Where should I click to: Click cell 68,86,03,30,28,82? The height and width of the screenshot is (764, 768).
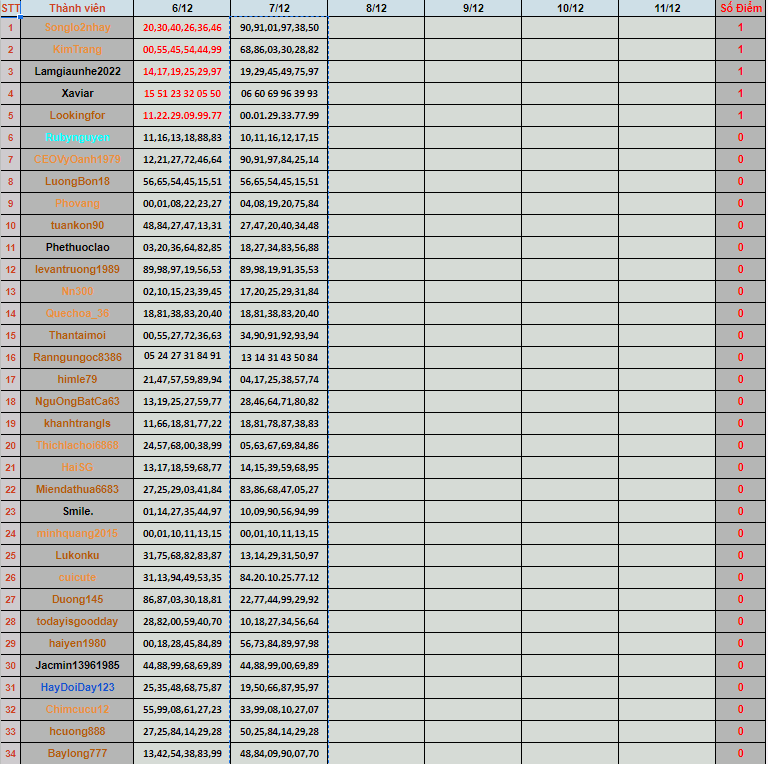click(x=279, y=49)
